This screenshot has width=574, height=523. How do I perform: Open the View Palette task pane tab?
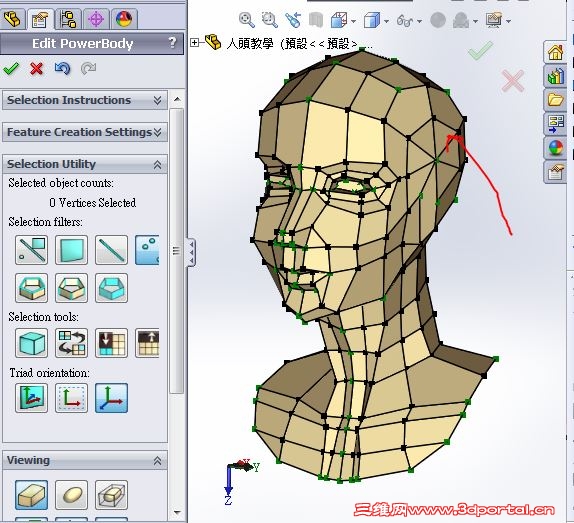[x=555, y=124]
